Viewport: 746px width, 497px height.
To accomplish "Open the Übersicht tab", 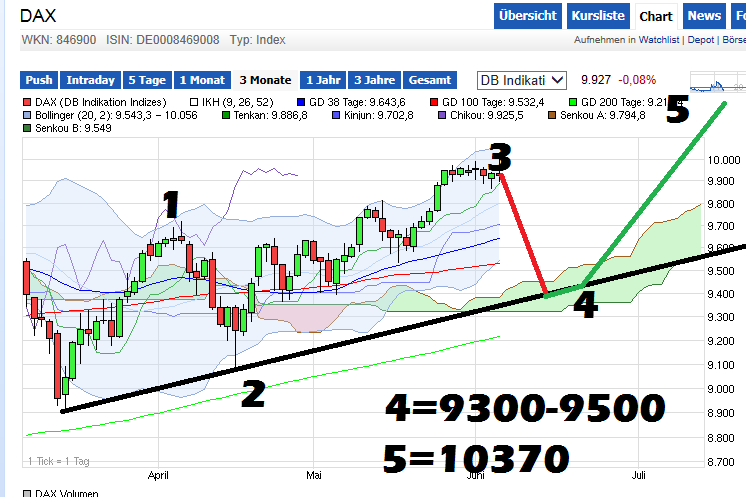I will point(528,16).
